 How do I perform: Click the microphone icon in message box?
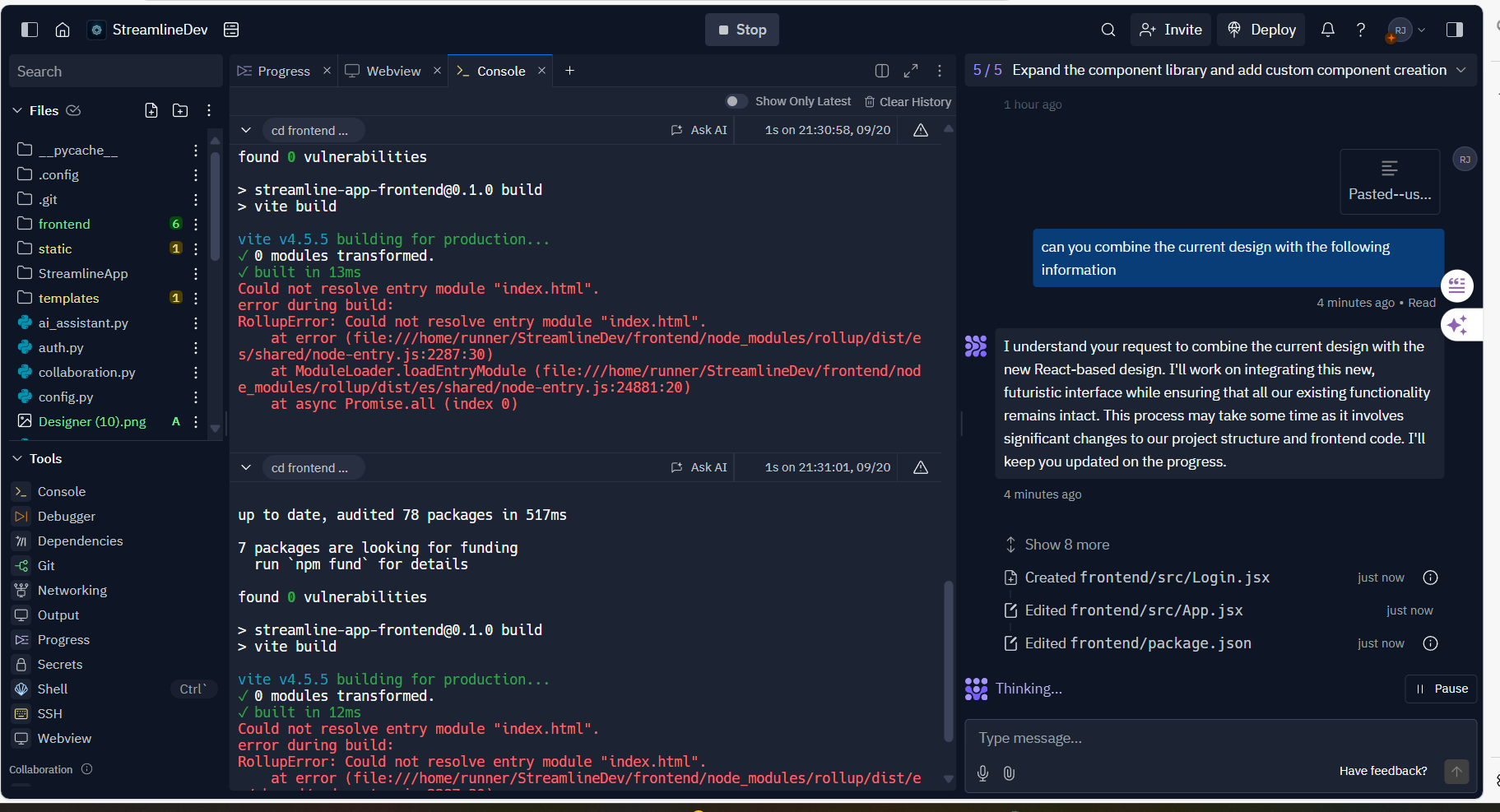coord(982,773)
